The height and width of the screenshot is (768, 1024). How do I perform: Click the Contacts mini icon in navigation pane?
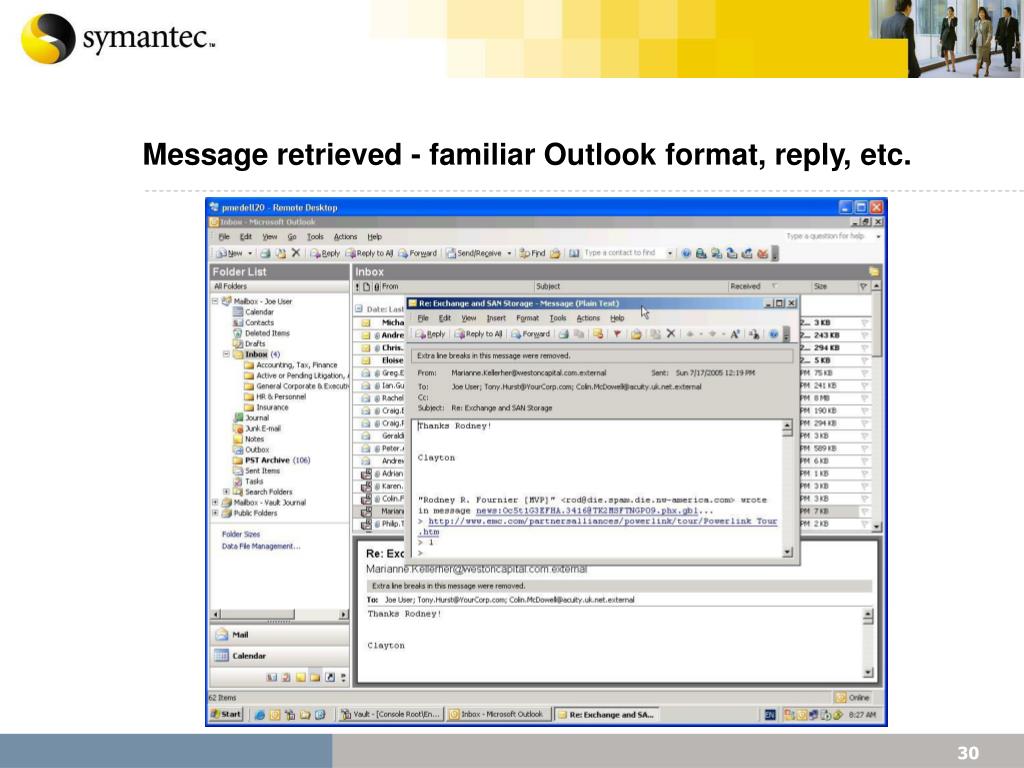[271, 677]
